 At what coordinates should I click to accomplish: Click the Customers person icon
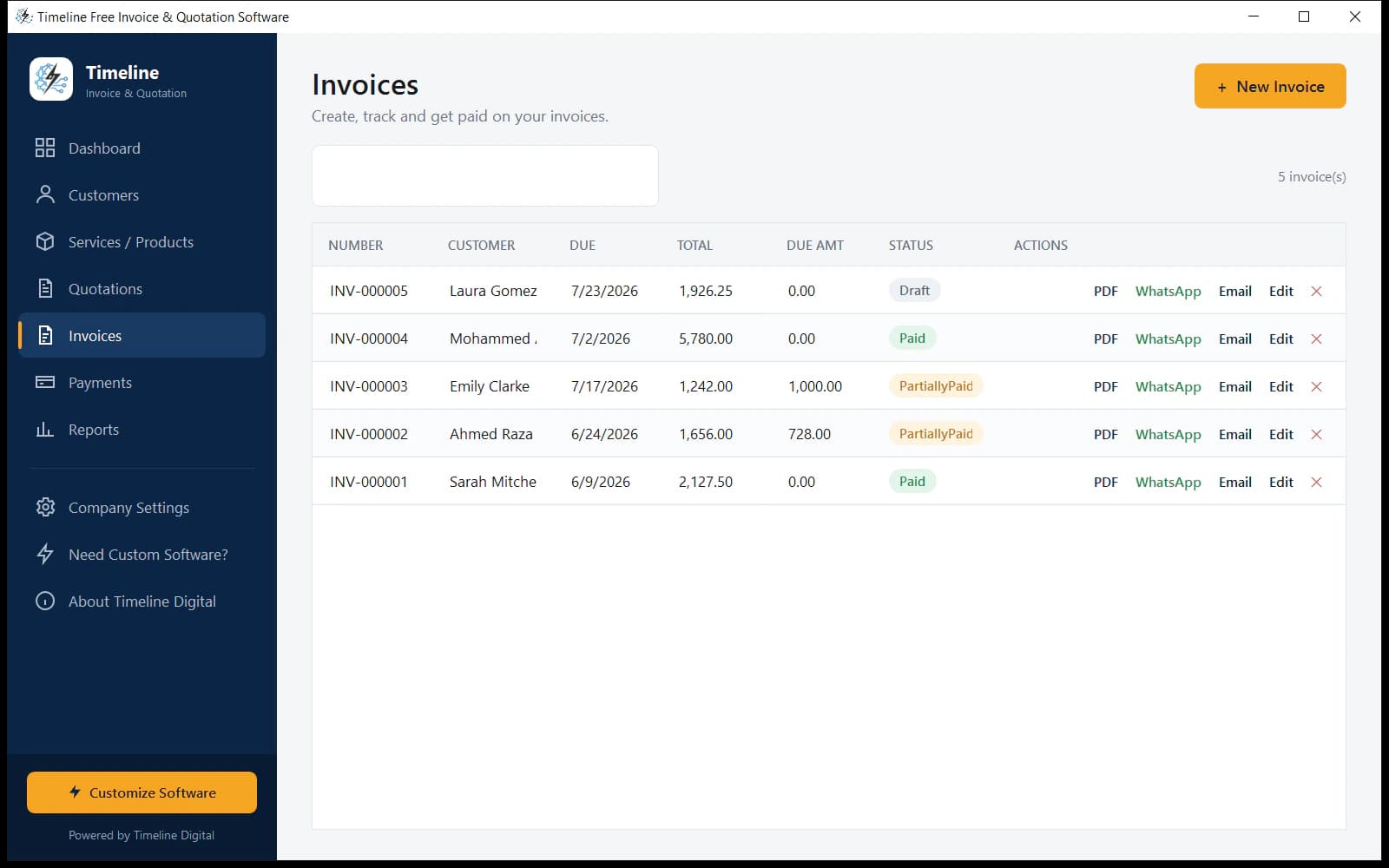45,194
